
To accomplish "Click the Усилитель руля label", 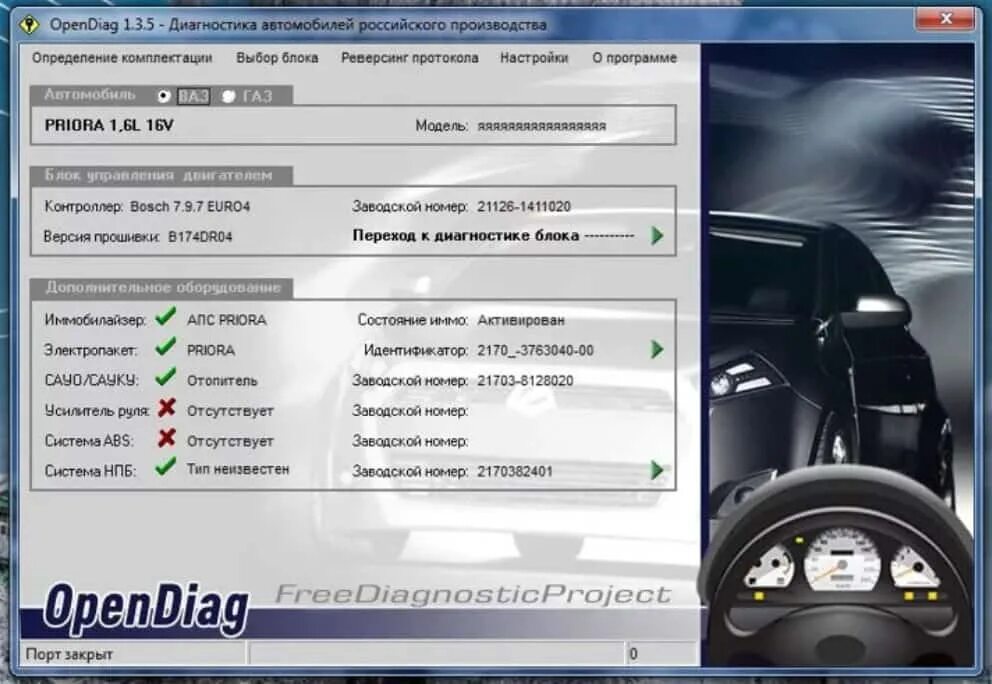I will pos(97,411).
